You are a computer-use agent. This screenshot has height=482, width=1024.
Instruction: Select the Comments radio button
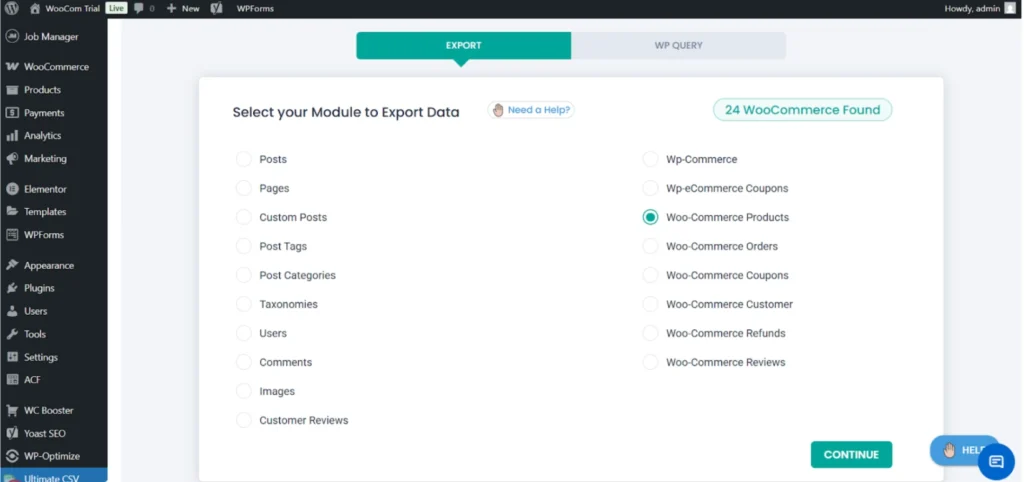click(244, 362)
